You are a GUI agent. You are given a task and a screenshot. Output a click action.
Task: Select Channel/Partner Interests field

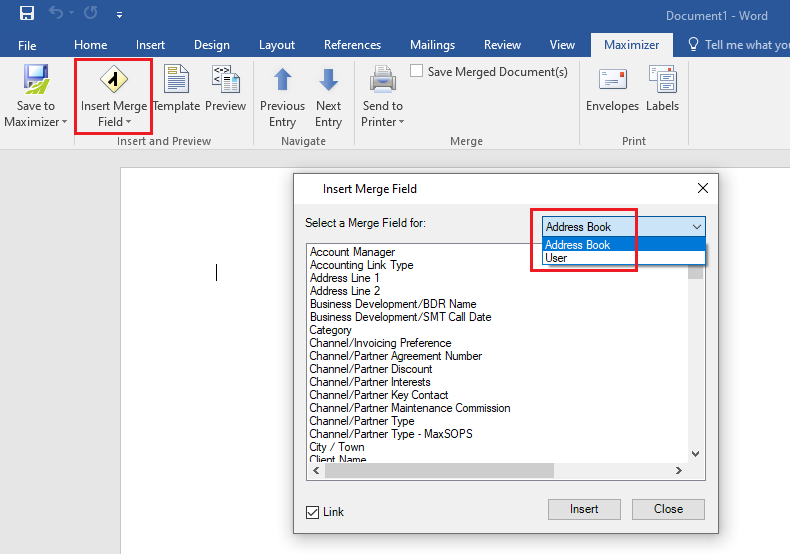(x=370, y=382)
